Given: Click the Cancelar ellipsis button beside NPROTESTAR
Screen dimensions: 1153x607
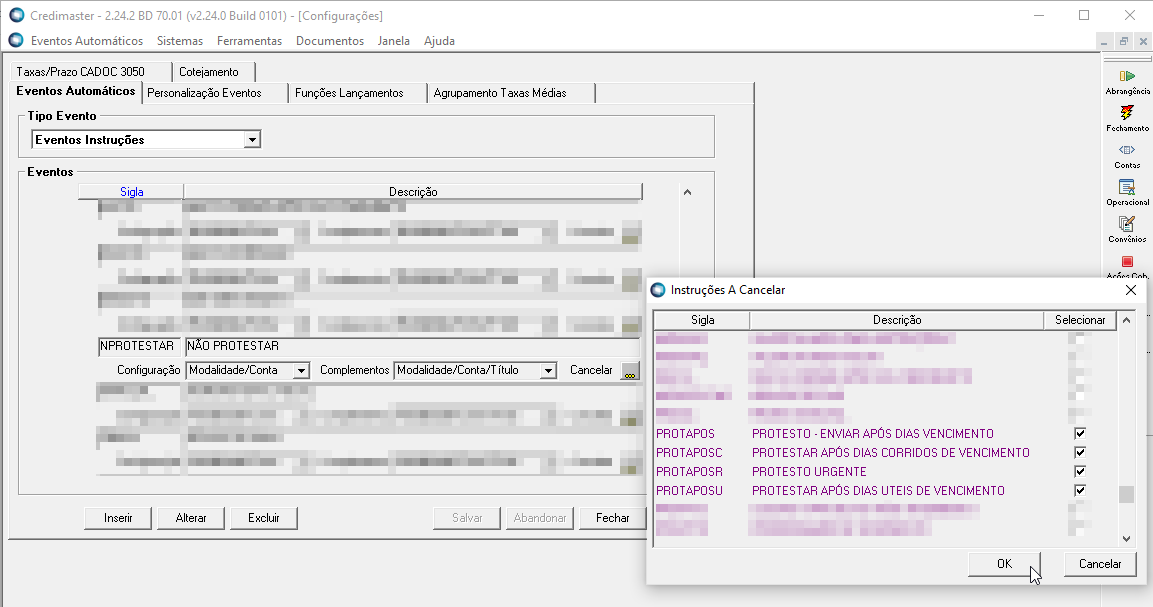Looking at the screenshot, I should (x=630, y=370).
